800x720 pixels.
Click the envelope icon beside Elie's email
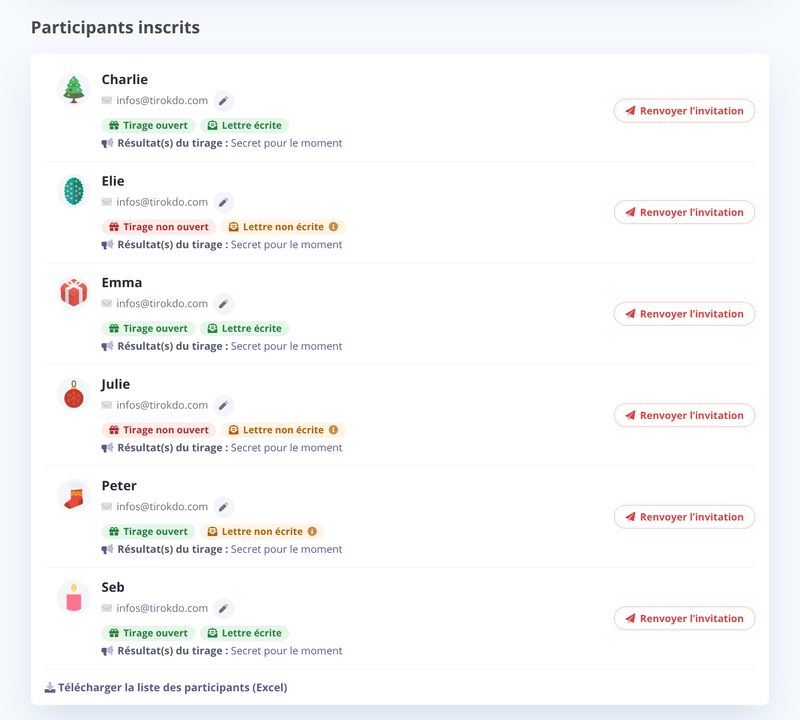click(x=107, y=202)
